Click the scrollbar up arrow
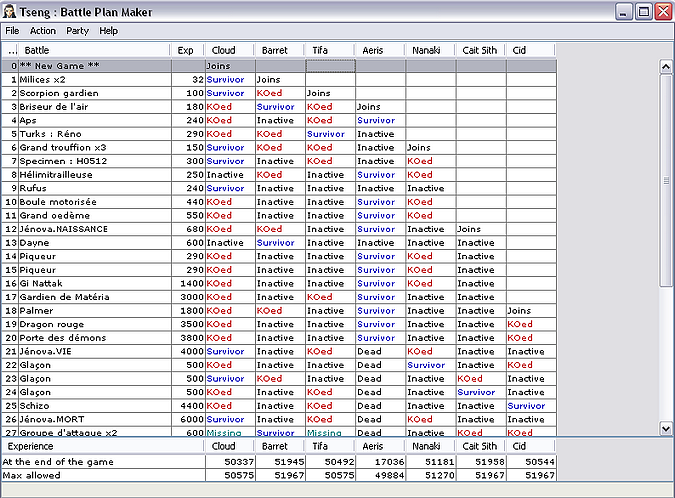675x498 pixels. (666, 67)
